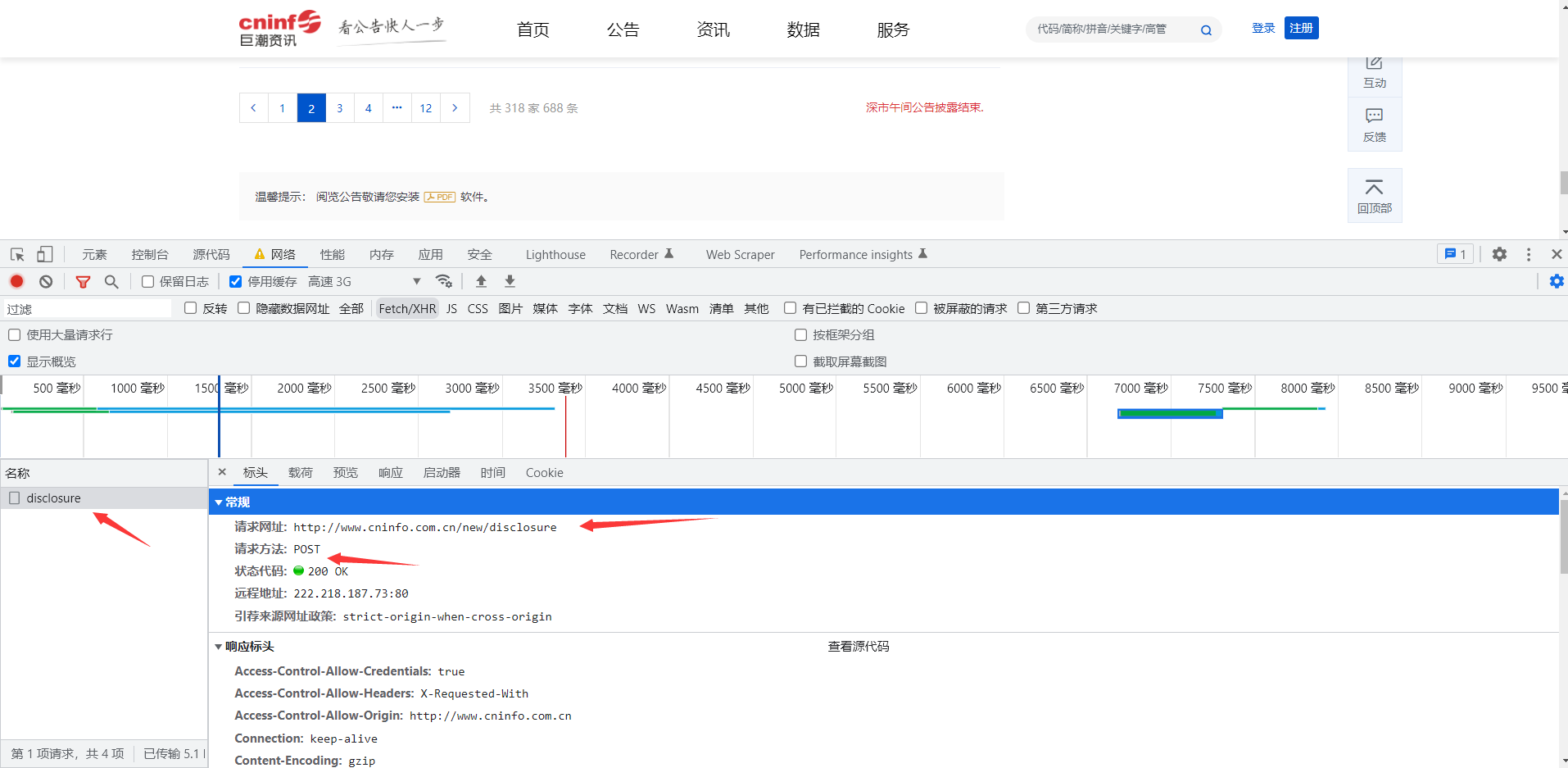This screenshot has width=1568, height=768.
Task: Select the 全部 filter type
Action: [351, 308]
